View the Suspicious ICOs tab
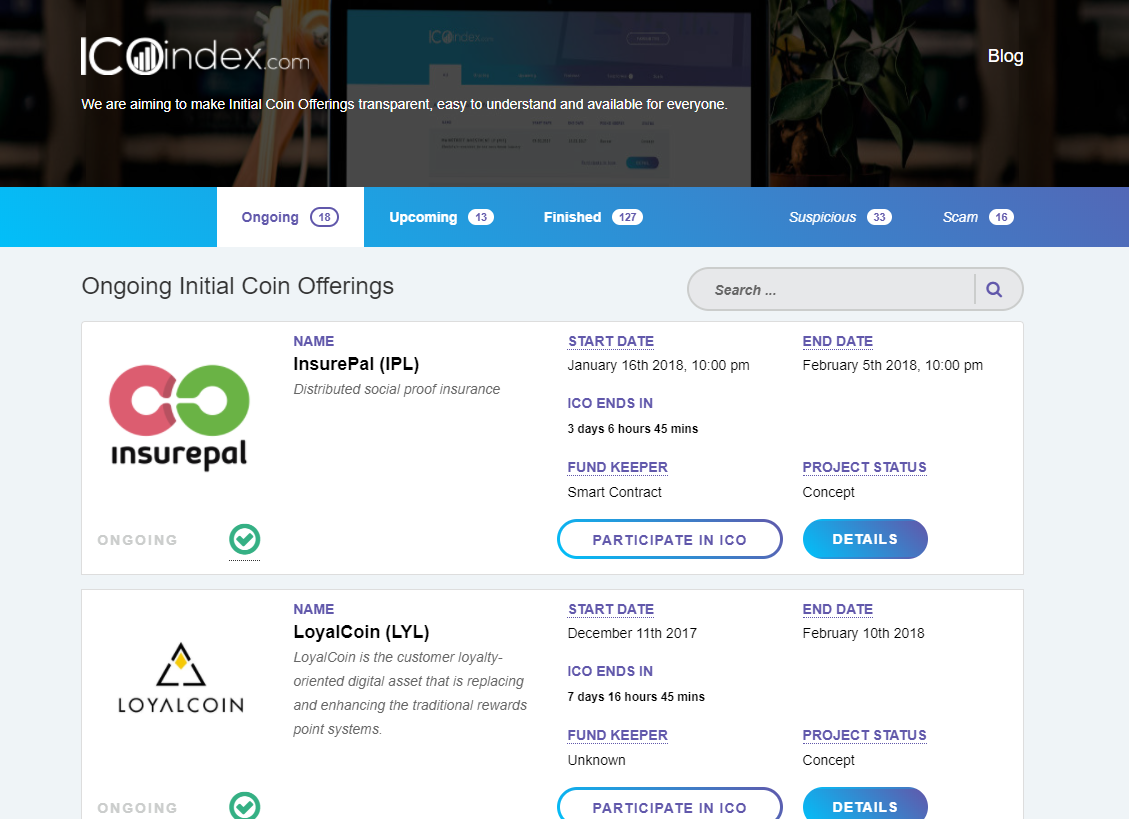Viewport: 1129px width, 819px height. click(x=840, y=217)
